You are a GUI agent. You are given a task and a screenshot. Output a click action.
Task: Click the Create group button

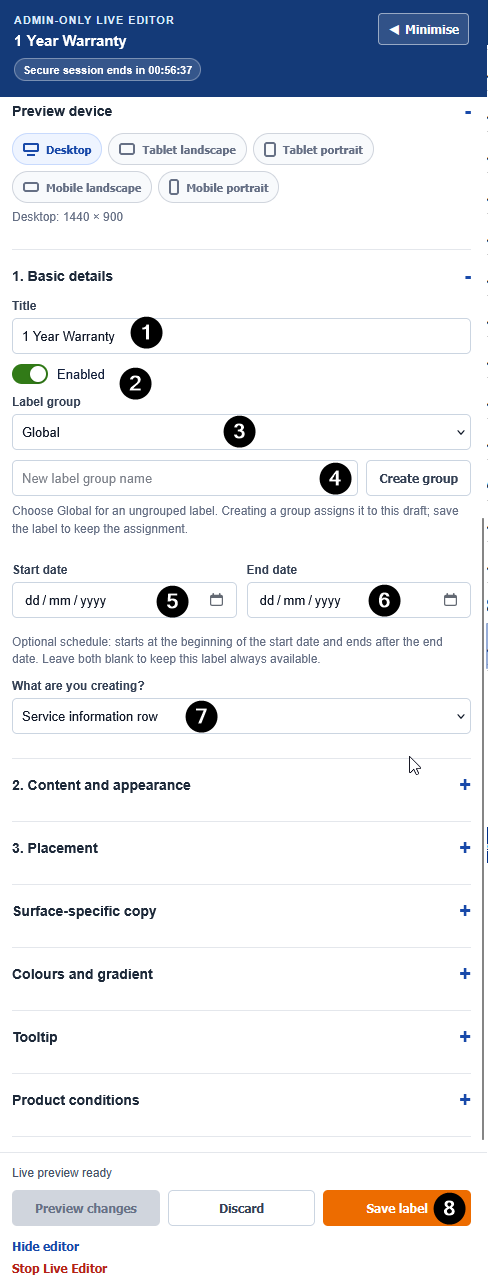coord(418,478)
